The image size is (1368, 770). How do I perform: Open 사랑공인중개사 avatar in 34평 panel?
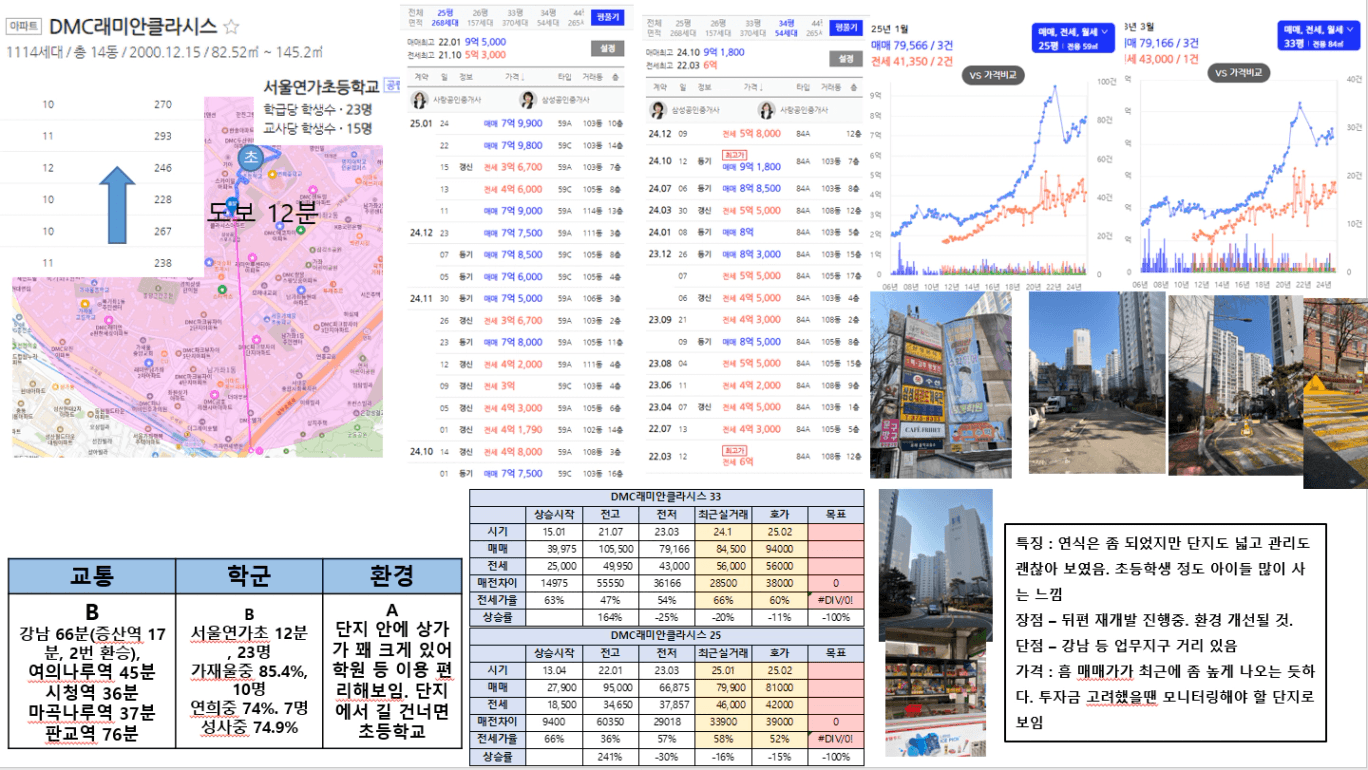[x=765, y=110]
